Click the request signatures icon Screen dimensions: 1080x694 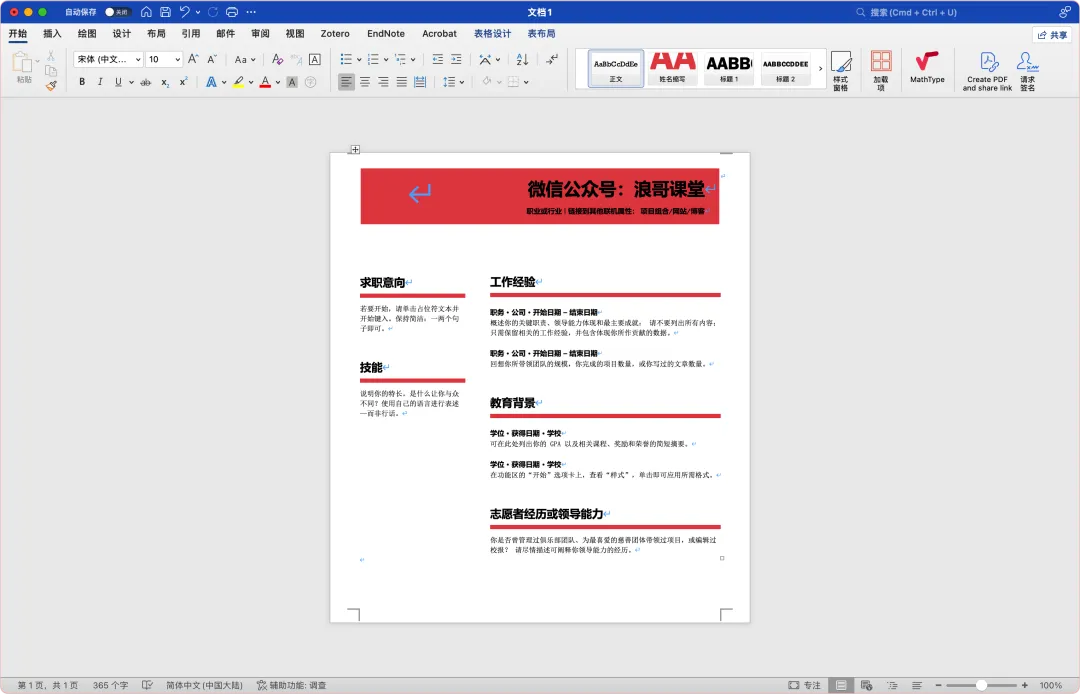(1028, 71)
